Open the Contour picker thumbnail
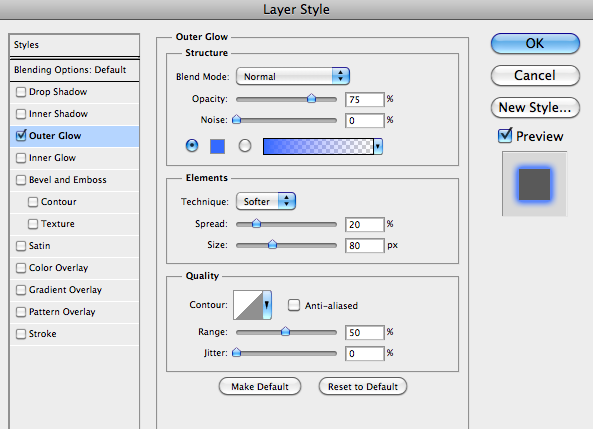This screenshot has width=593, height=429. (248, 305)
